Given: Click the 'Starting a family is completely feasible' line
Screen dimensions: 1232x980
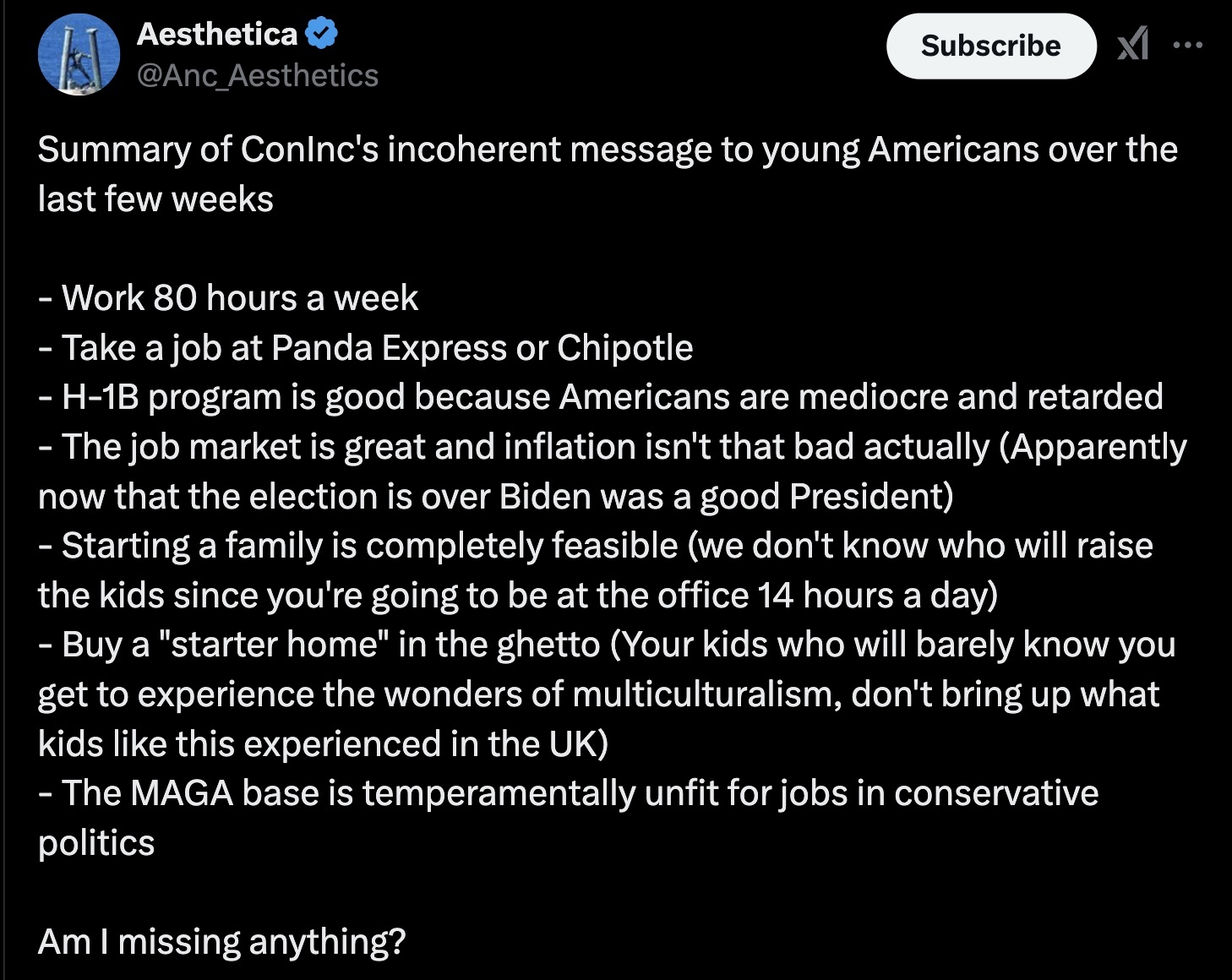Looking at the screenshot, I should click(596, 546).
